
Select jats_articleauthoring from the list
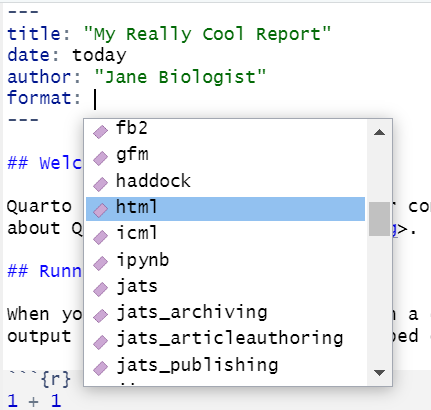(x=225, y=339)
